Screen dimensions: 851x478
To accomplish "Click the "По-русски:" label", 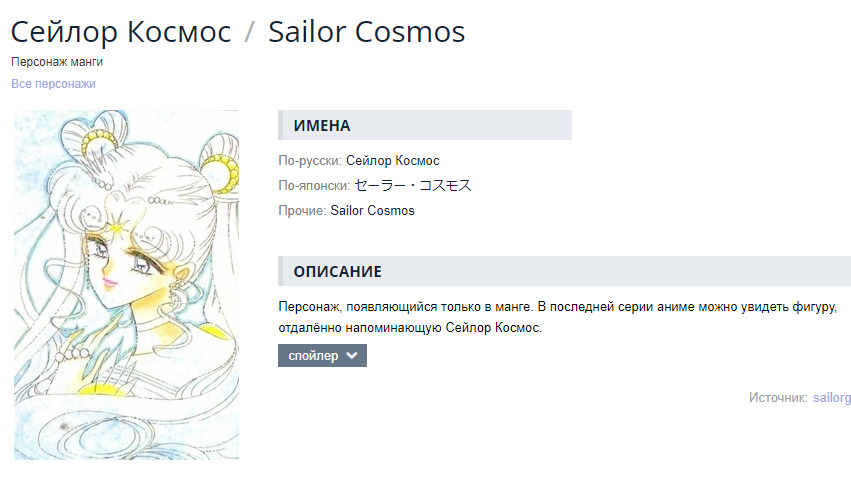I will pyautogui.click(x=310, y=161).
